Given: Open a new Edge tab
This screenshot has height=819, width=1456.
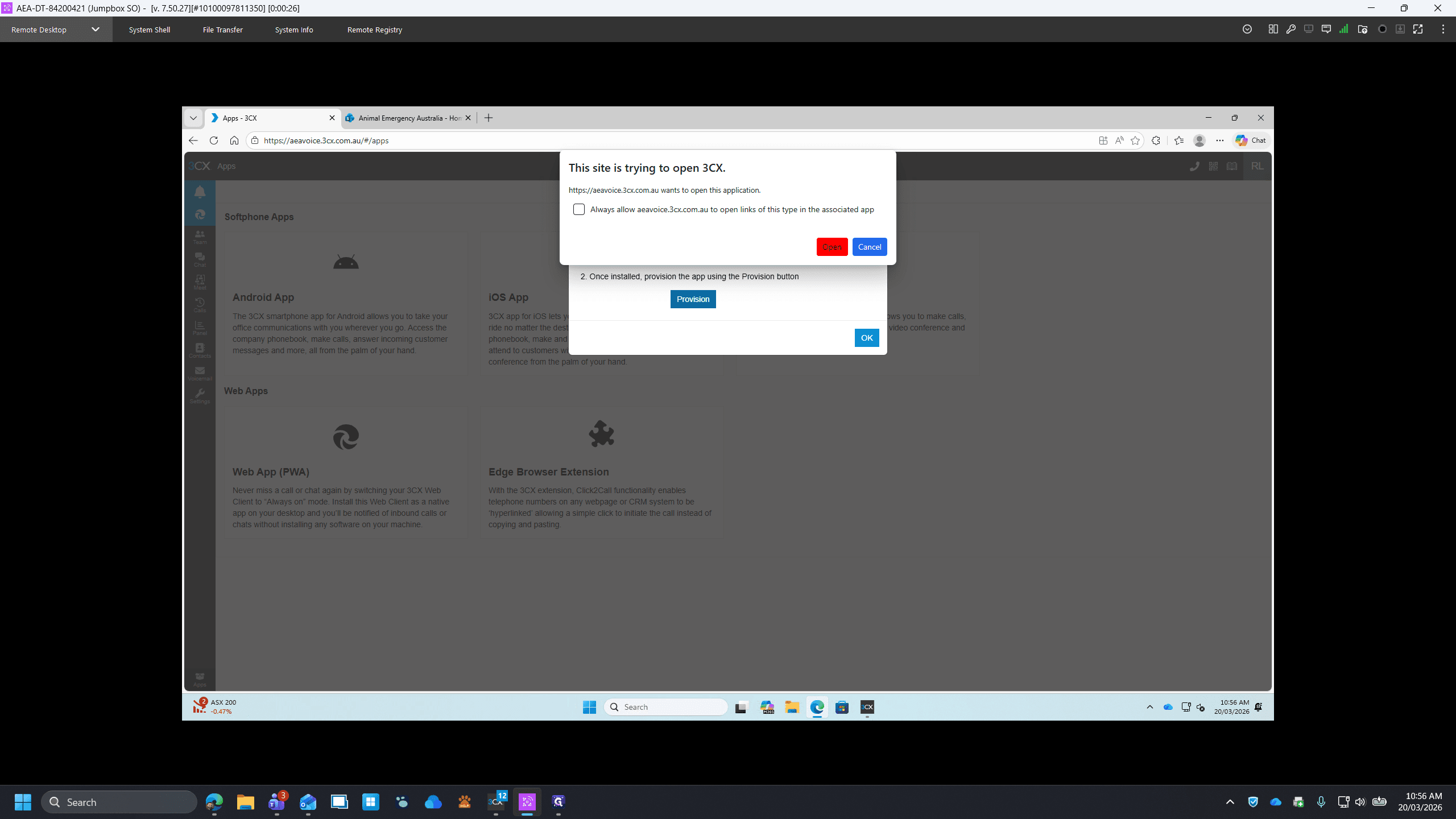Looking at the screenshot, I should [489, 118].
